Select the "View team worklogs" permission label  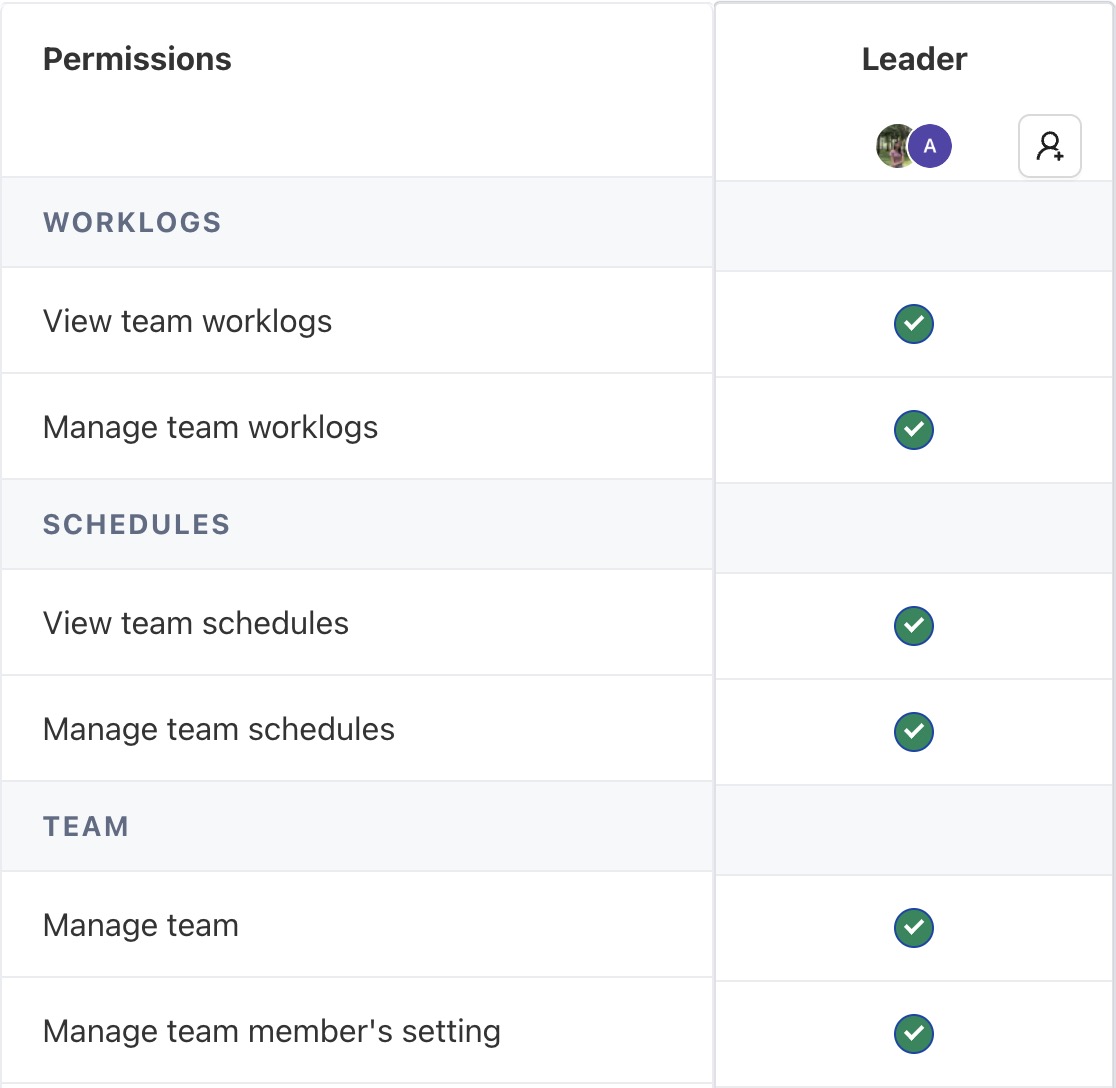point(187,322)
